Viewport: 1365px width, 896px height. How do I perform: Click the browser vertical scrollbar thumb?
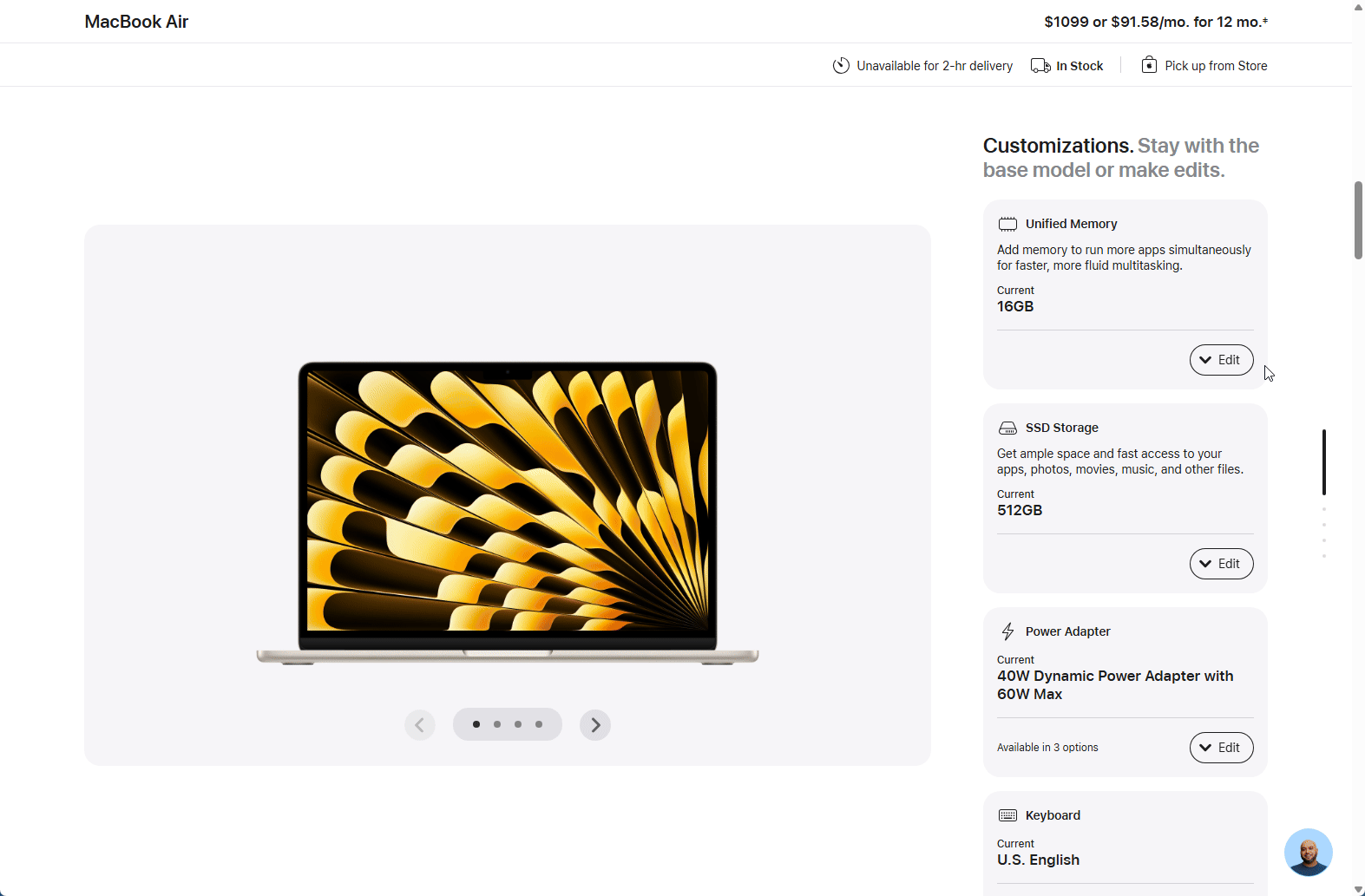point(1359,220)
